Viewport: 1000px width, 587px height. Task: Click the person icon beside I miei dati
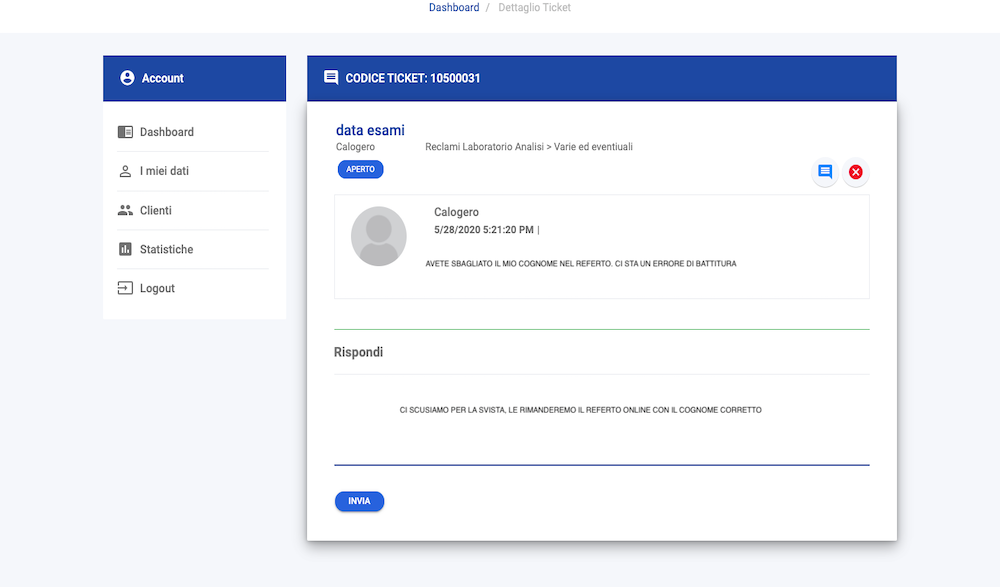[x=125, y=171]
